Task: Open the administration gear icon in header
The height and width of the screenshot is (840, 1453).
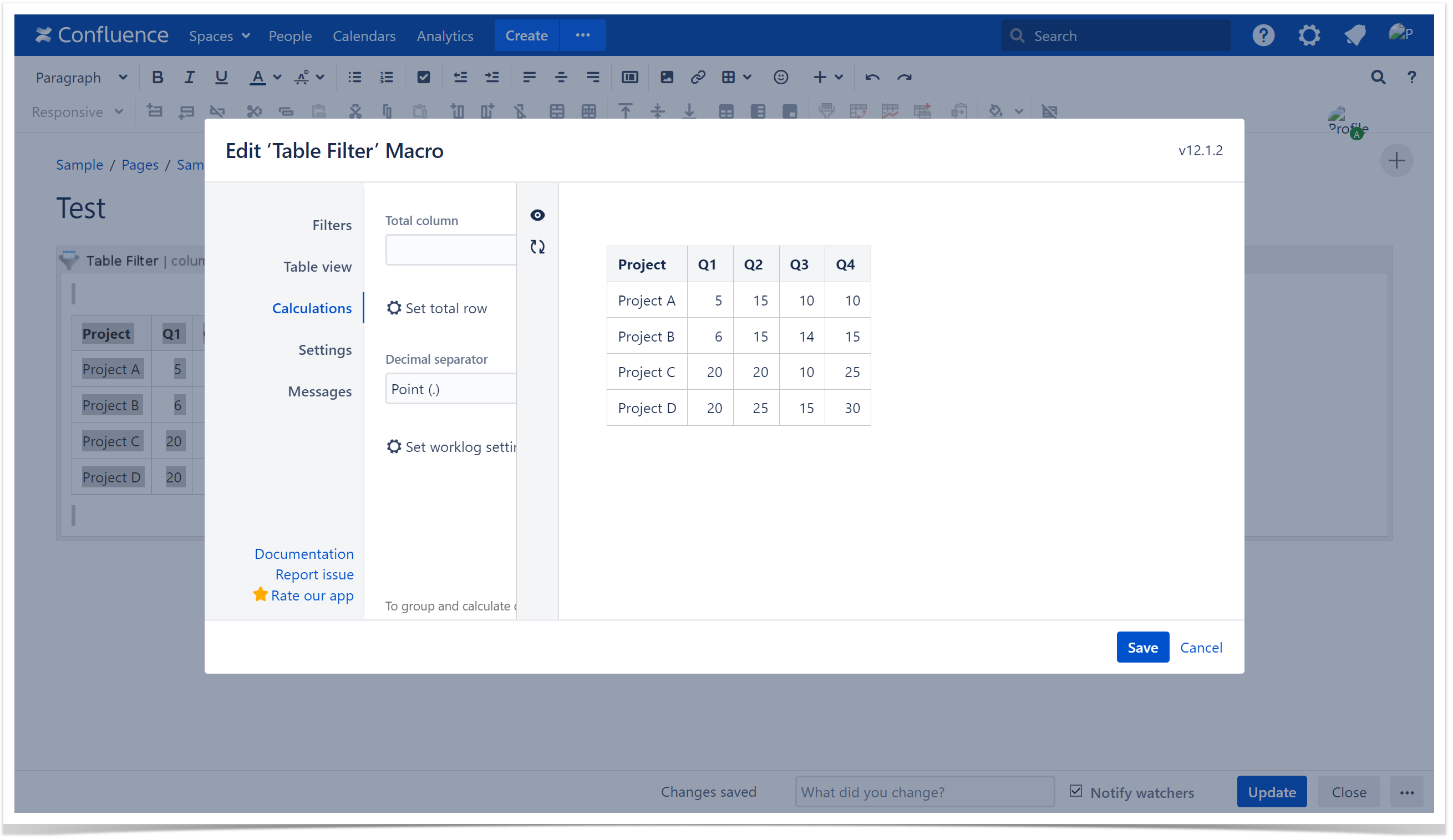Action: coord(1309,35)
